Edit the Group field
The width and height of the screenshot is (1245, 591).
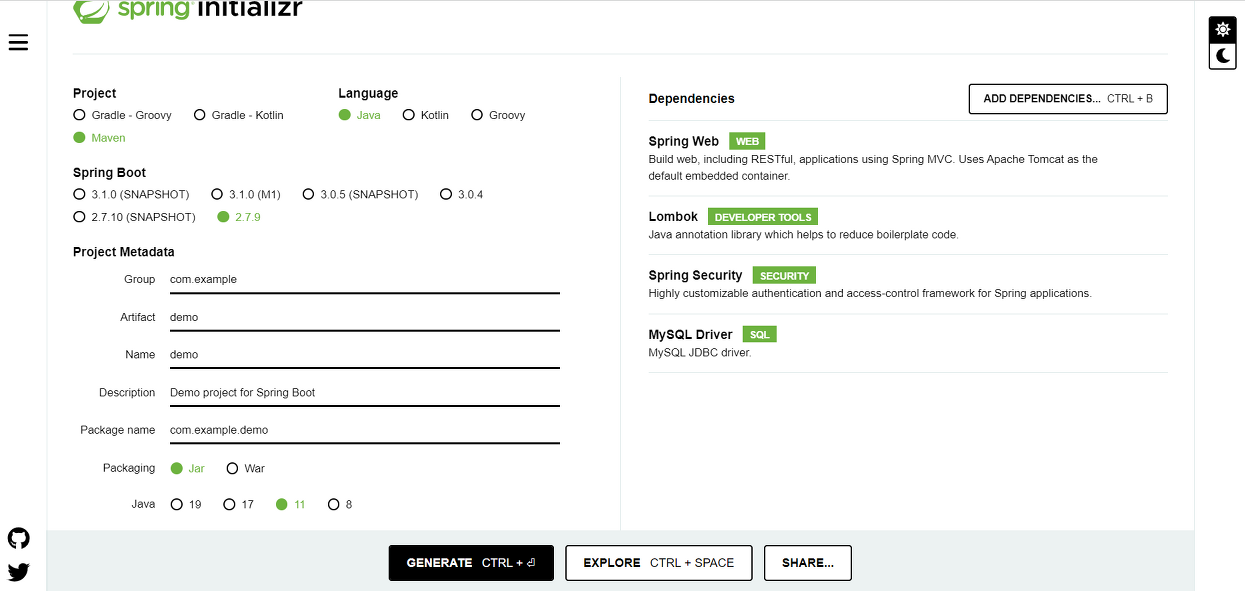click(364, 280)
